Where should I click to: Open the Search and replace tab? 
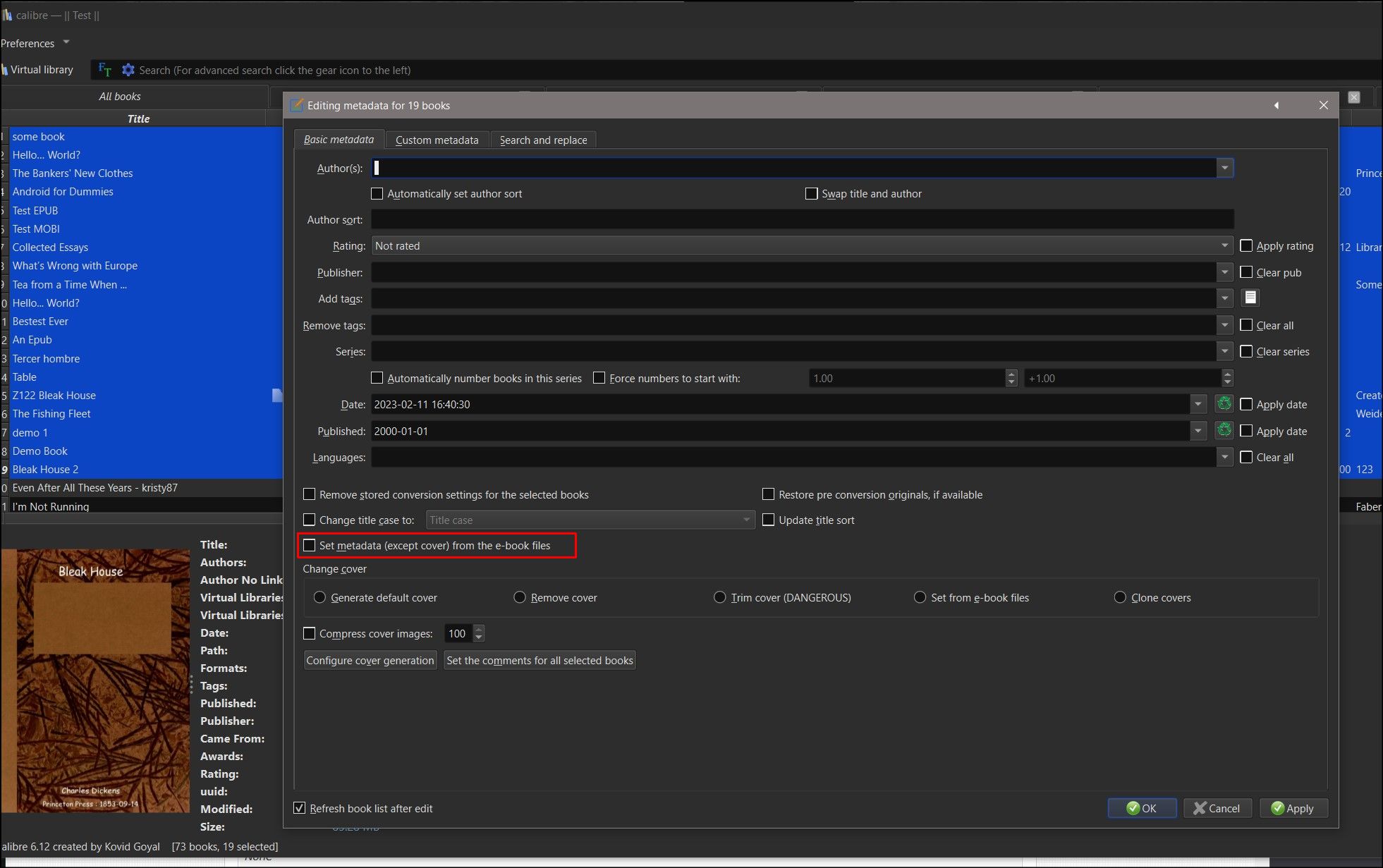click(543, 140)
